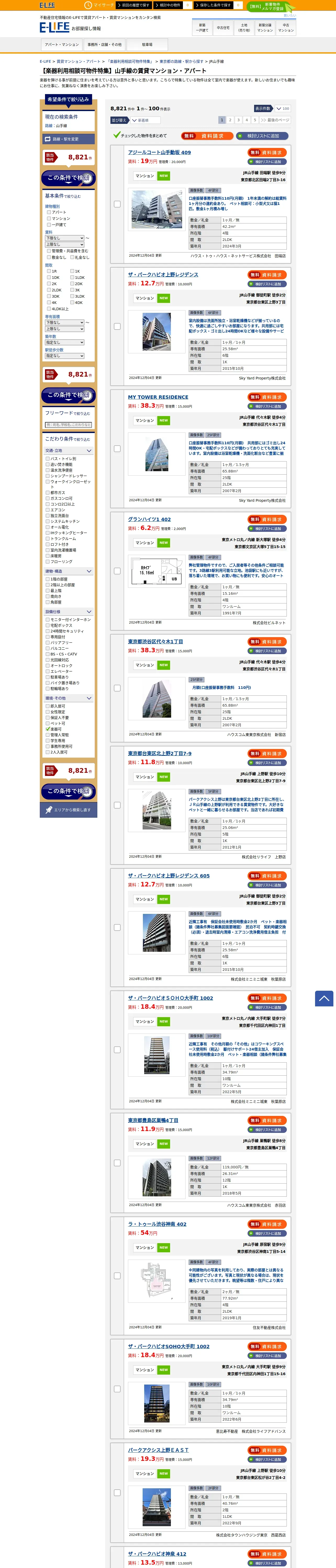Collapse the 設備仕様 section
Image resolution: width=336 pixels, height=1568 pixels.
click(x=69, y=612)
